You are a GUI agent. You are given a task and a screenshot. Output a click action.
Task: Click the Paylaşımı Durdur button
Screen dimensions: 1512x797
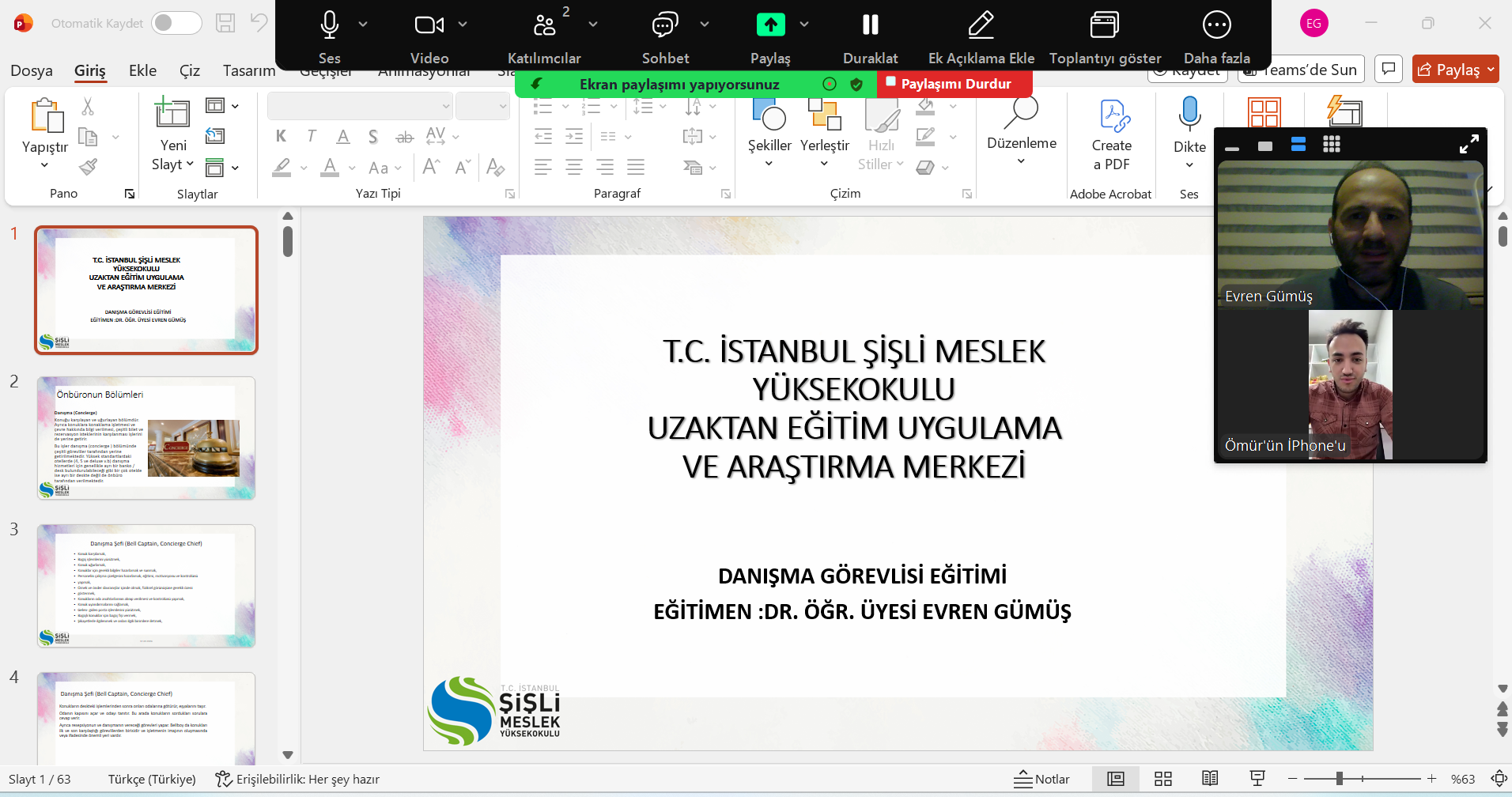[954, 84]
